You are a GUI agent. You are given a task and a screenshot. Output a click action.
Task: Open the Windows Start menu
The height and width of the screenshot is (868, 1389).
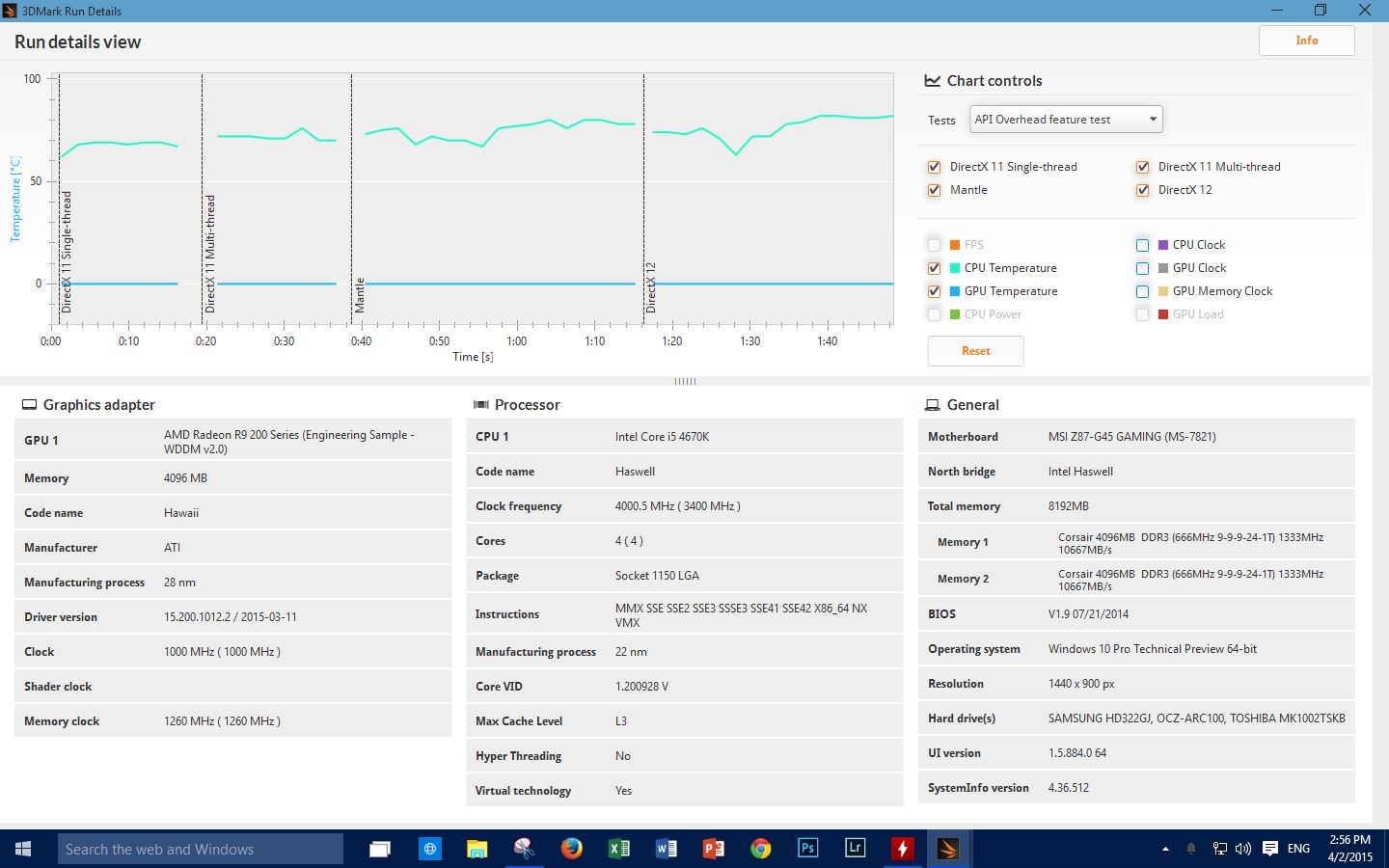point(23,849)
